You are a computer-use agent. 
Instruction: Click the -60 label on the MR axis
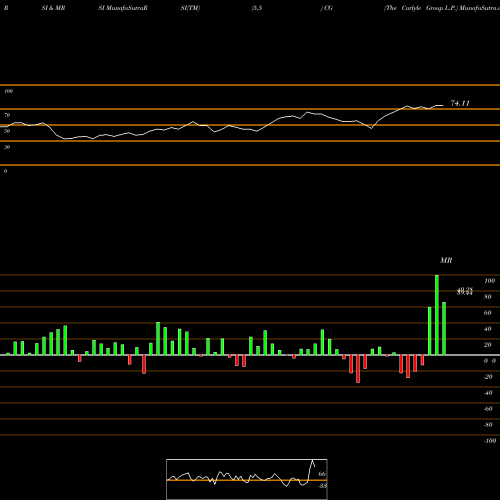click(x=488, y=409)
